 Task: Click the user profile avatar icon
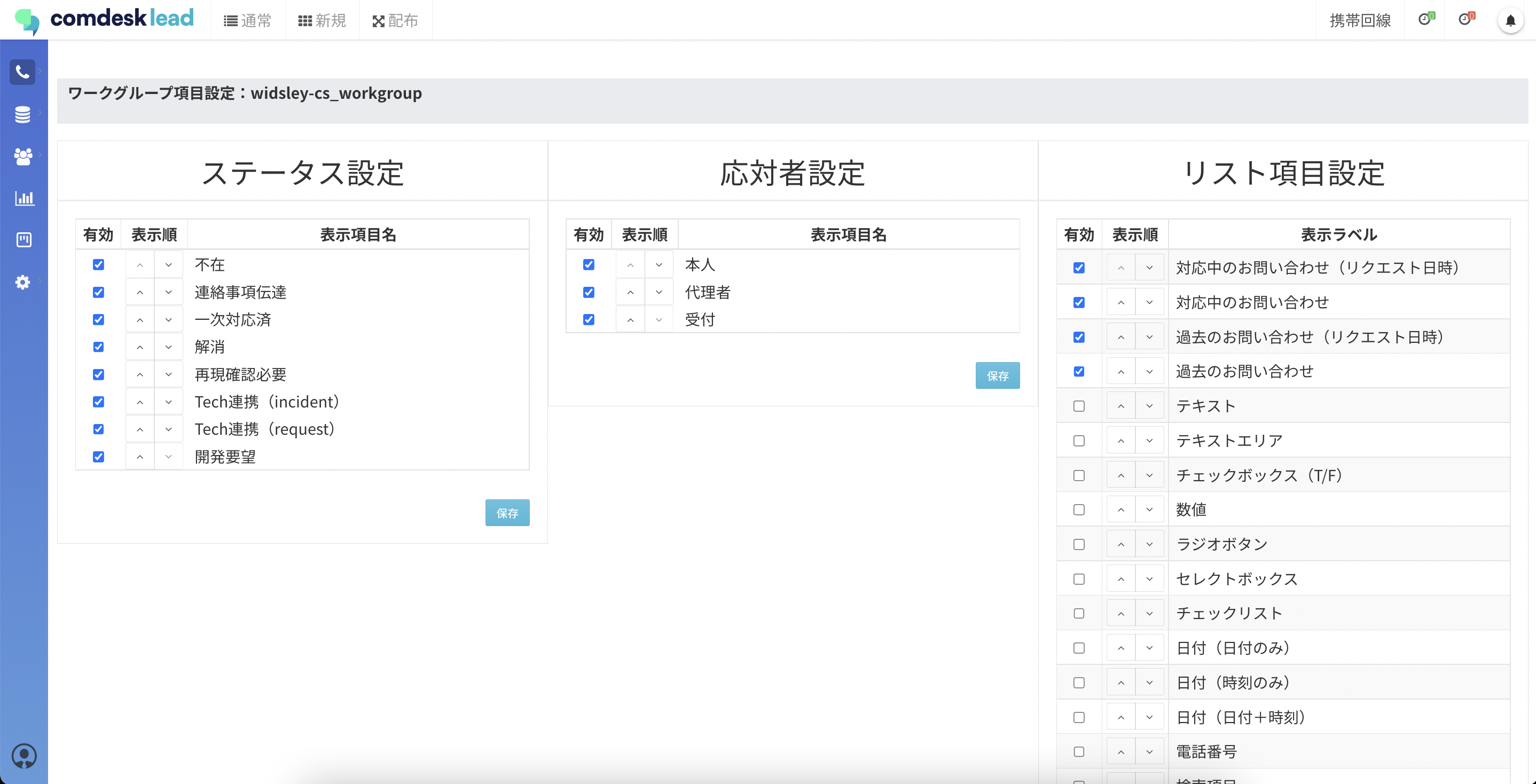24,755
